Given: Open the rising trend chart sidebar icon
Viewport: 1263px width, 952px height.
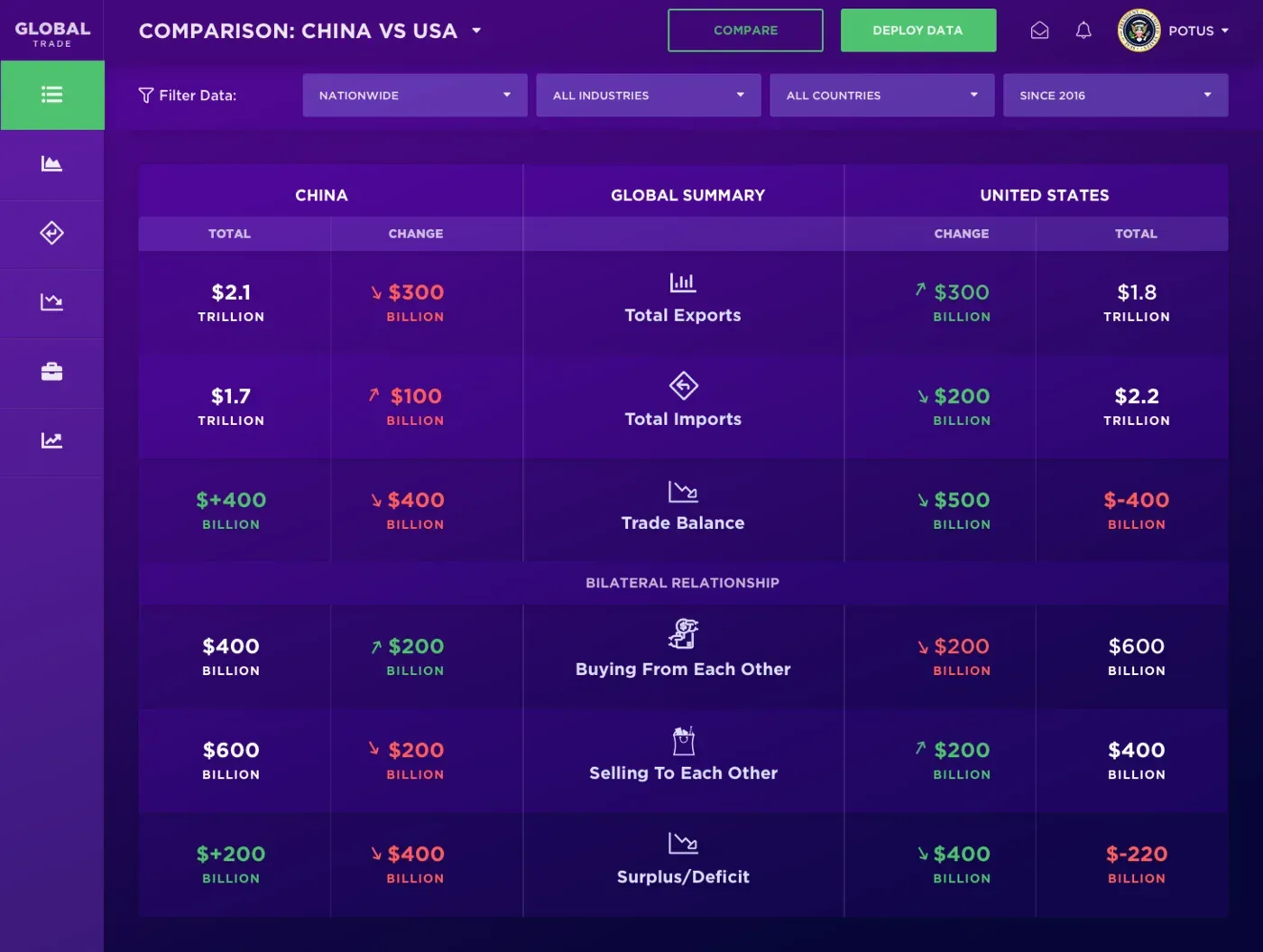Looking at the screenshot, I should [51, 440].
